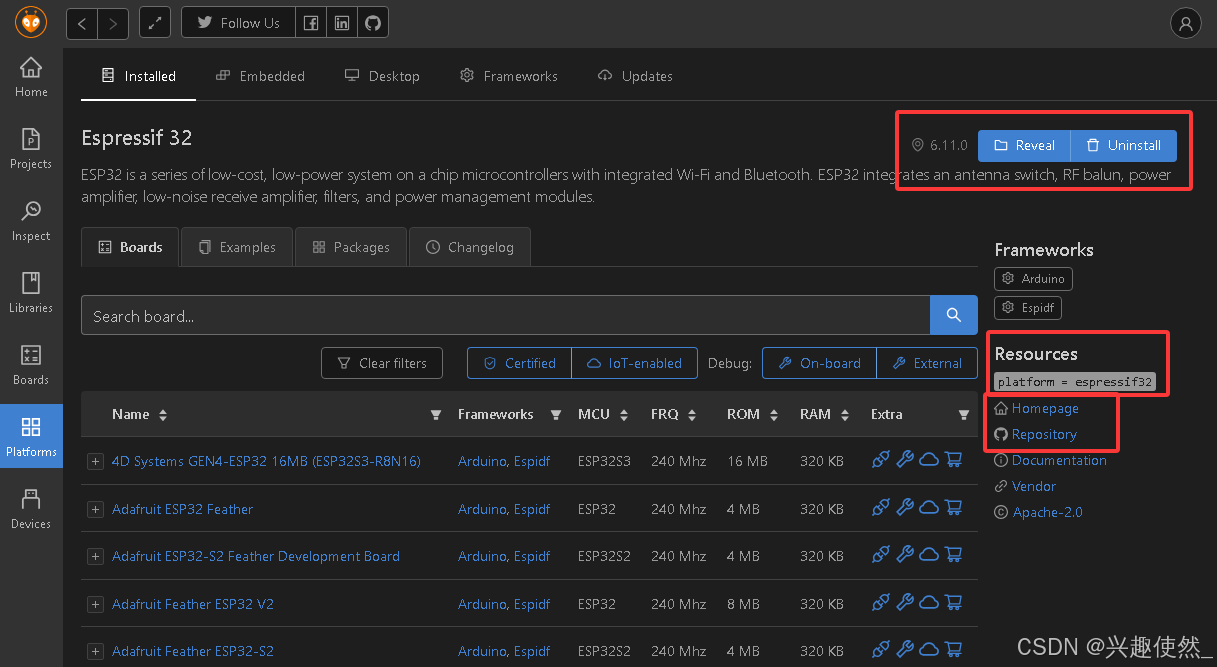Open filter dropdown on Frameworks column

(555, 414)
